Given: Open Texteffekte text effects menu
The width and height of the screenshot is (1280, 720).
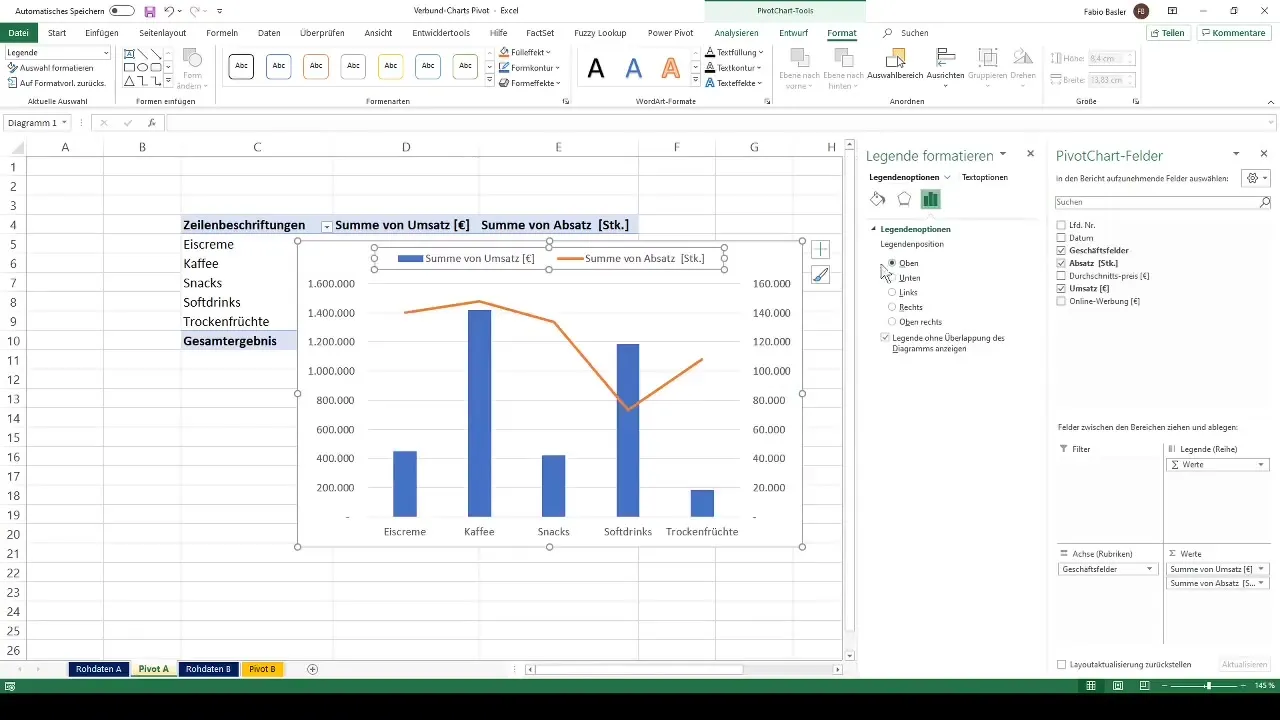Looking at the screenshot, I should pos(734,83).
